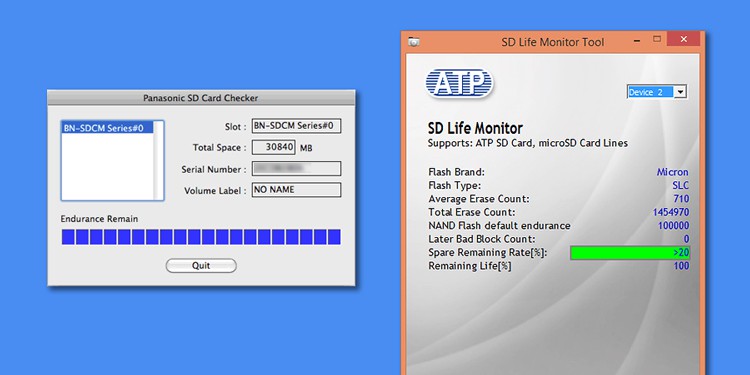750x375 pixels.
Task: Click the Later Bad Block Count value 0
Action: [686, 239]
